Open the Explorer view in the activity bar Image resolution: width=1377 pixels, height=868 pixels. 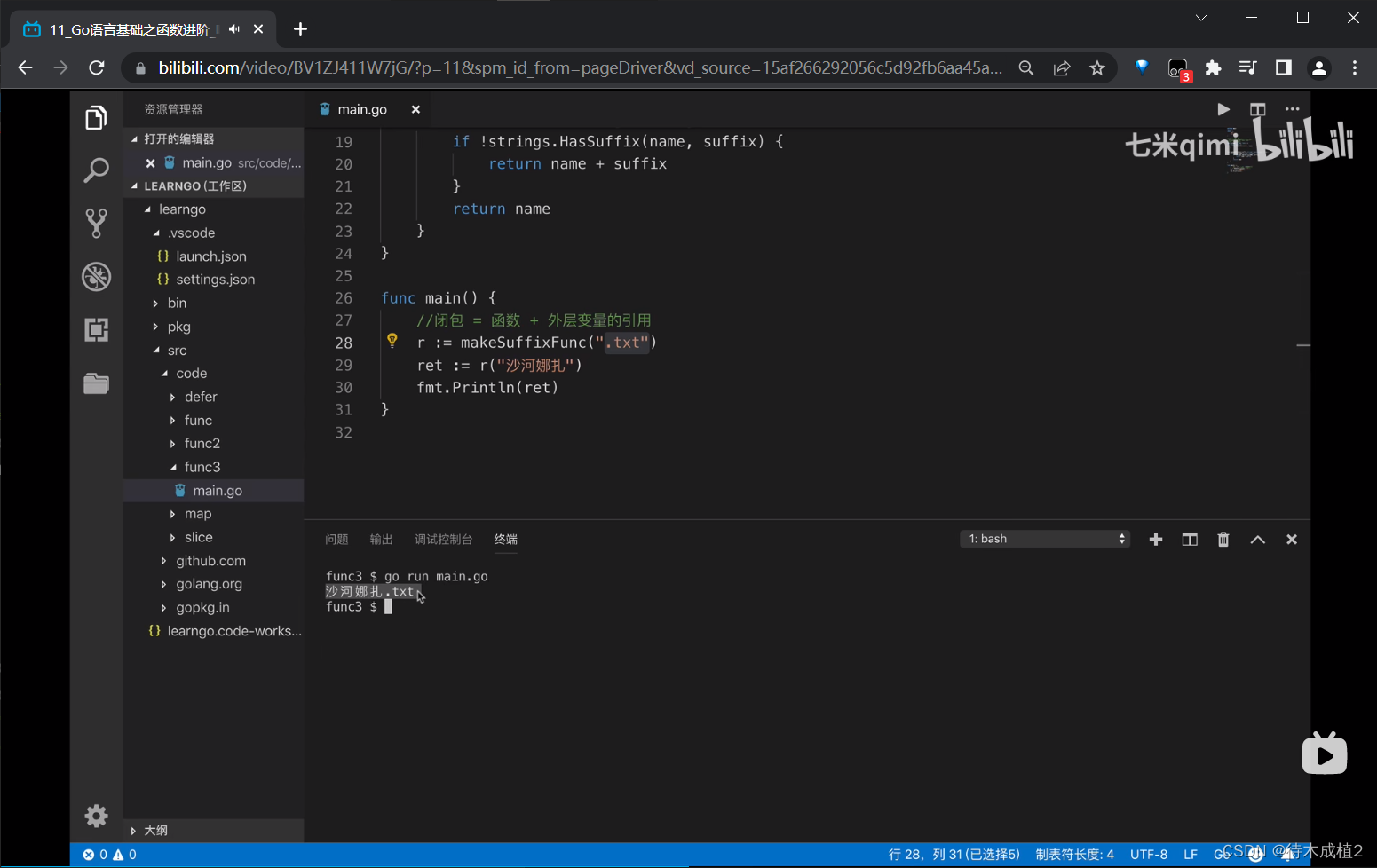pos(96,118)
